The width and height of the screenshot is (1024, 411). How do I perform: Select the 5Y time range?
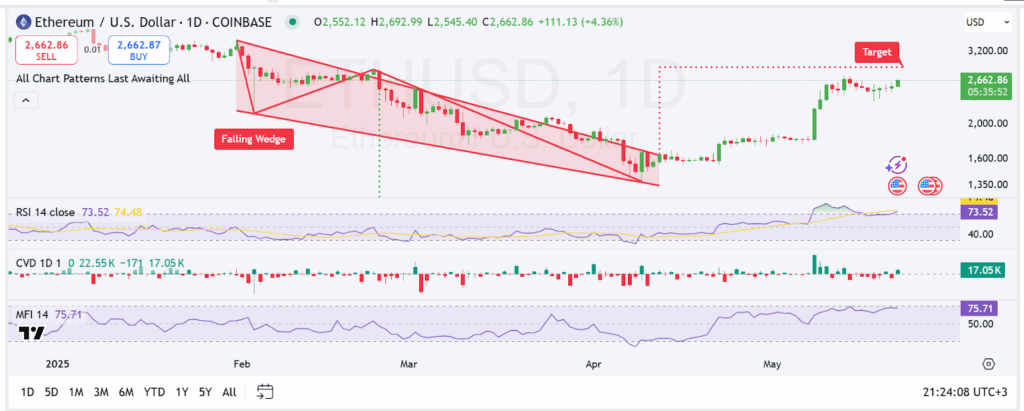click(x=205, y=392)
